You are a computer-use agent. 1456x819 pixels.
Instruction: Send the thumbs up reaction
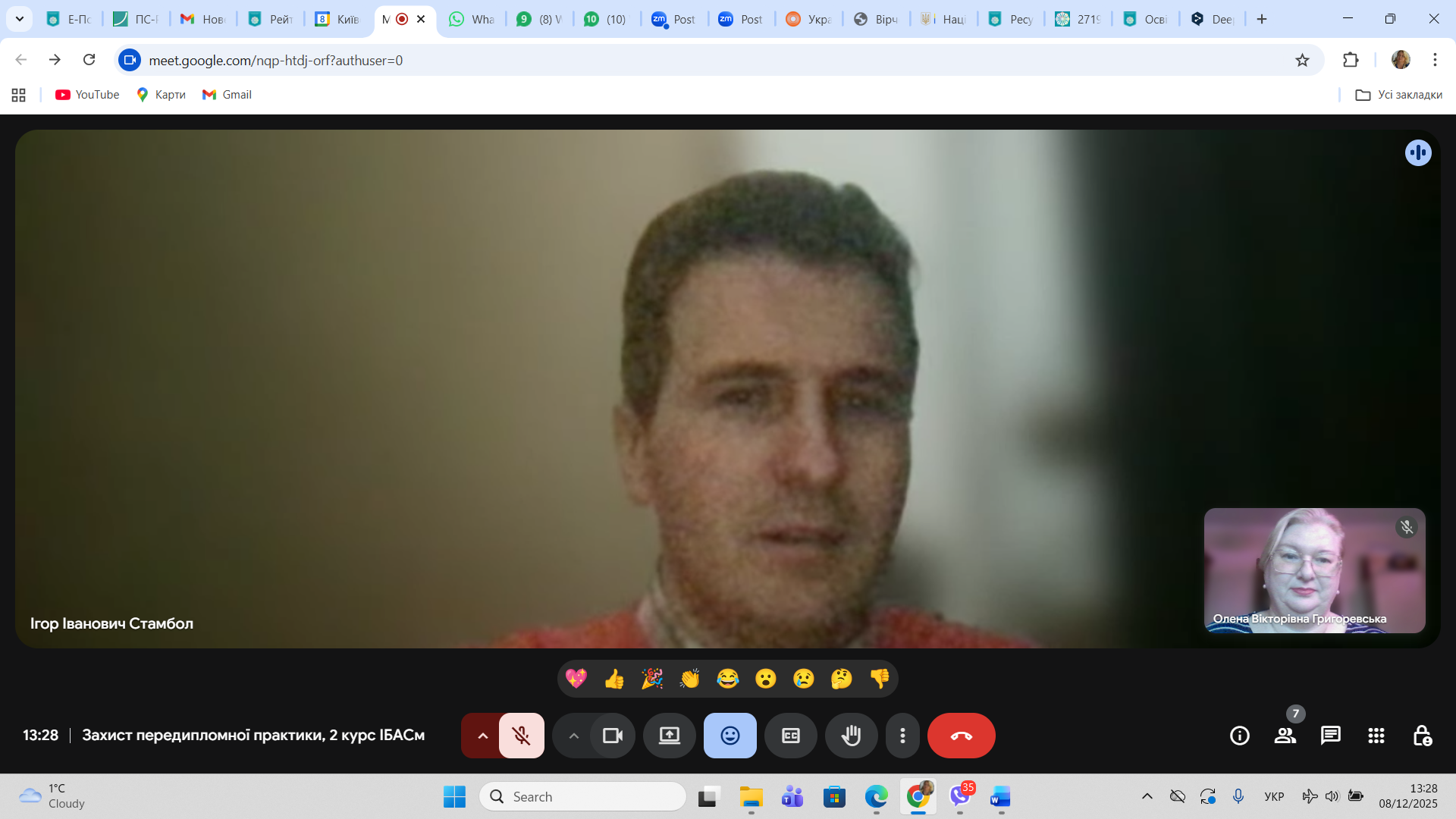click(x=614, y=679)
